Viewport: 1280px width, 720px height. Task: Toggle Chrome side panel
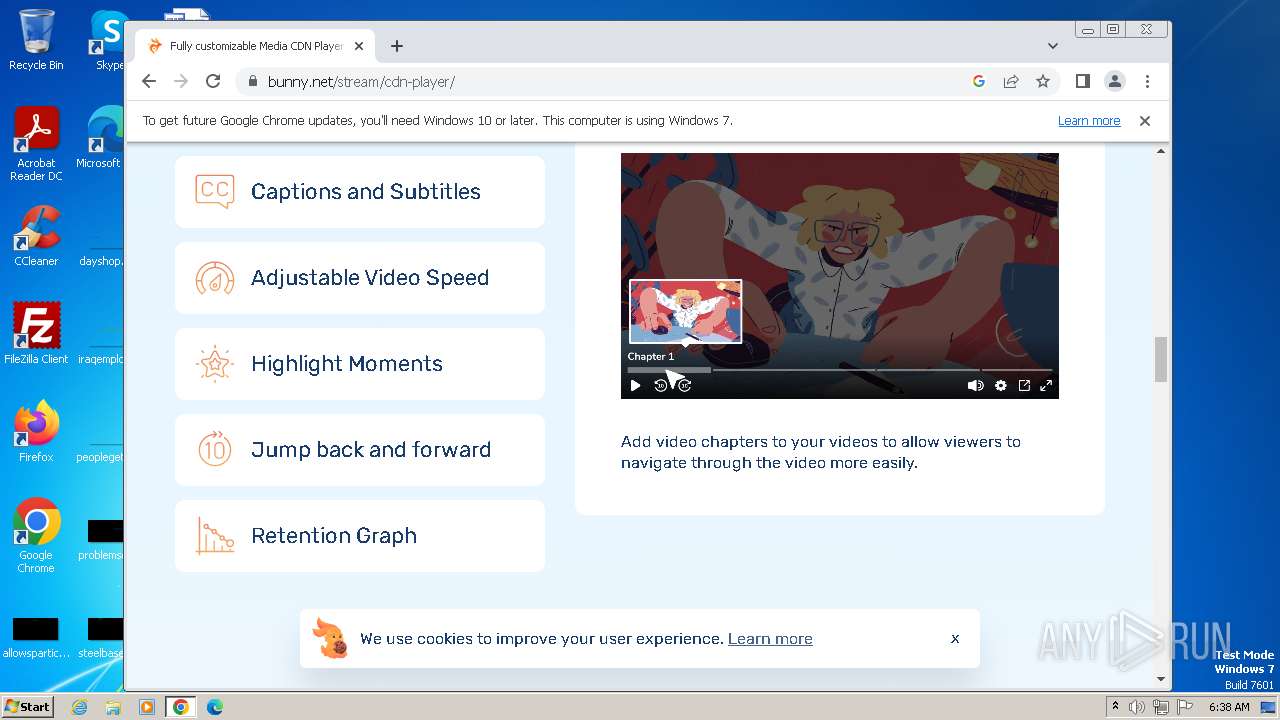click(x=1083, y=81)
